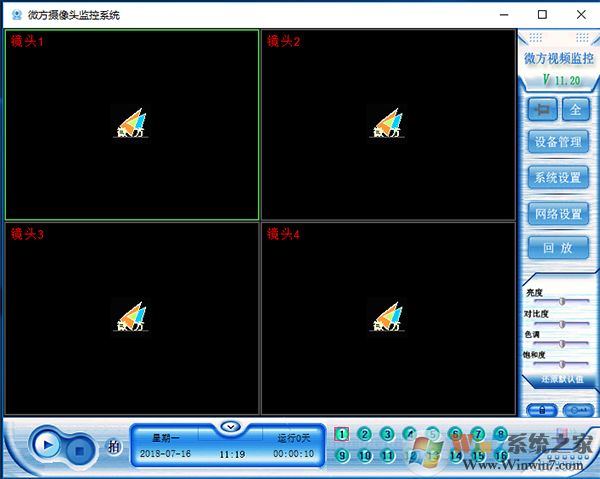This screenshot has height=479, width=600.
Task: Open 网络设置 network settings
Action: (558, 213)
